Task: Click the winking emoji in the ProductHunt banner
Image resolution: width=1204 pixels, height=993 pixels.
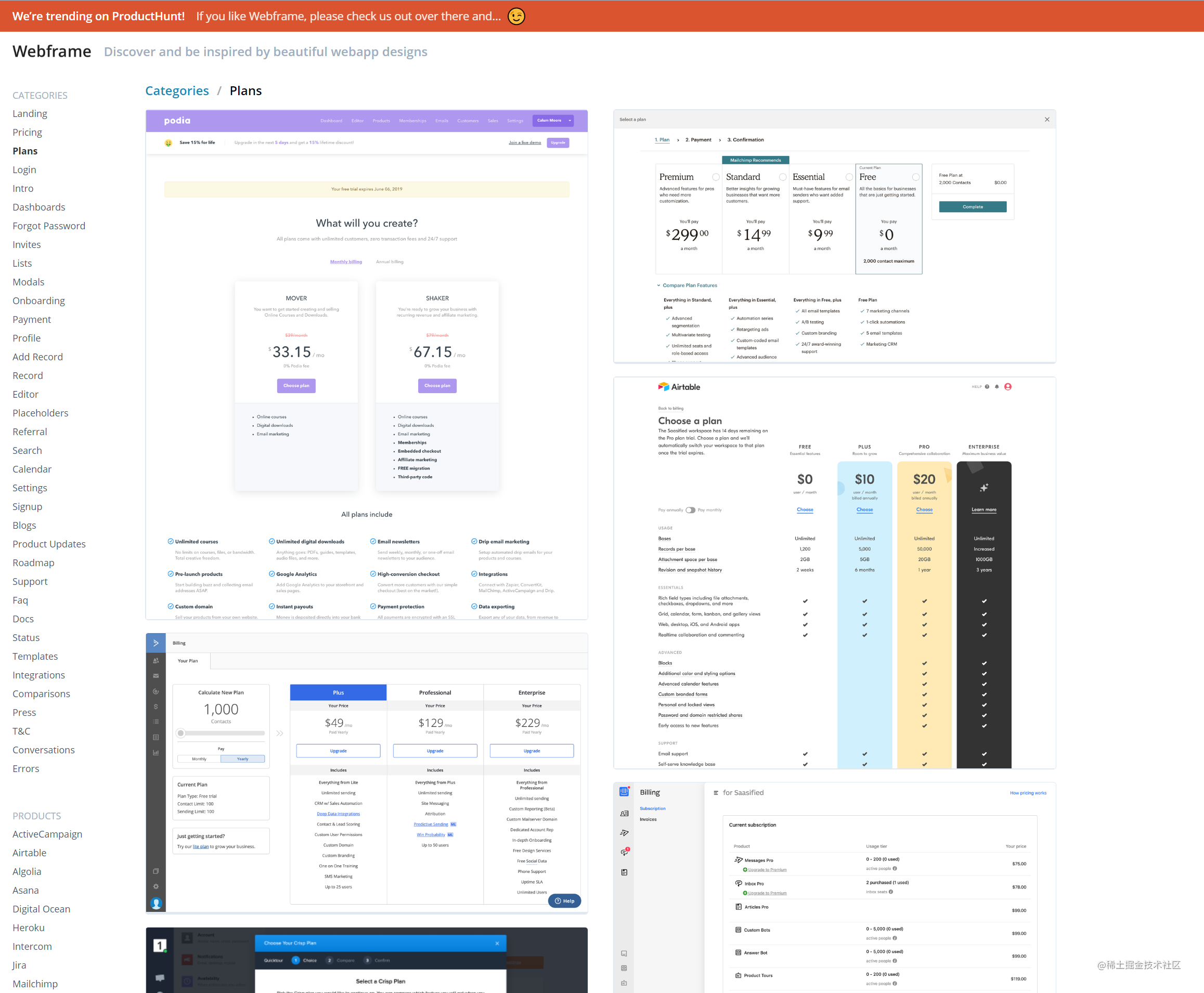Action: tap(516, 16)
